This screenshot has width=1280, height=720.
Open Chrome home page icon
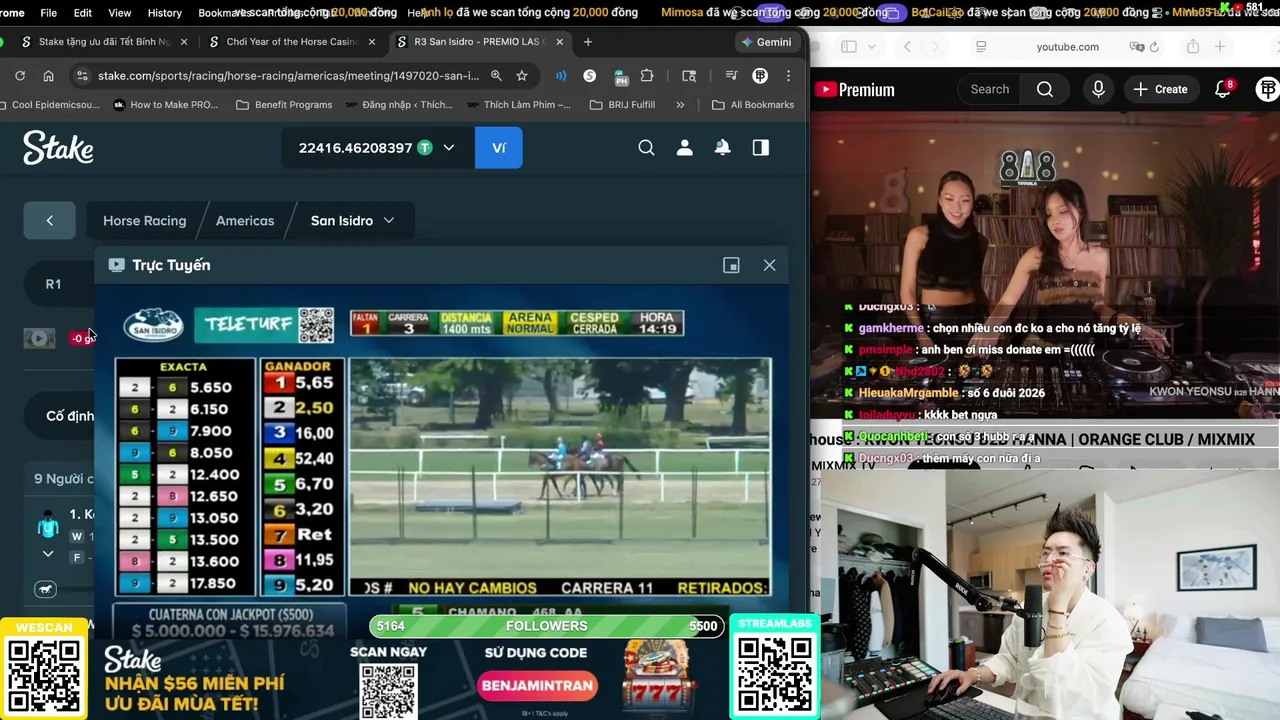(x=48, y=75)
